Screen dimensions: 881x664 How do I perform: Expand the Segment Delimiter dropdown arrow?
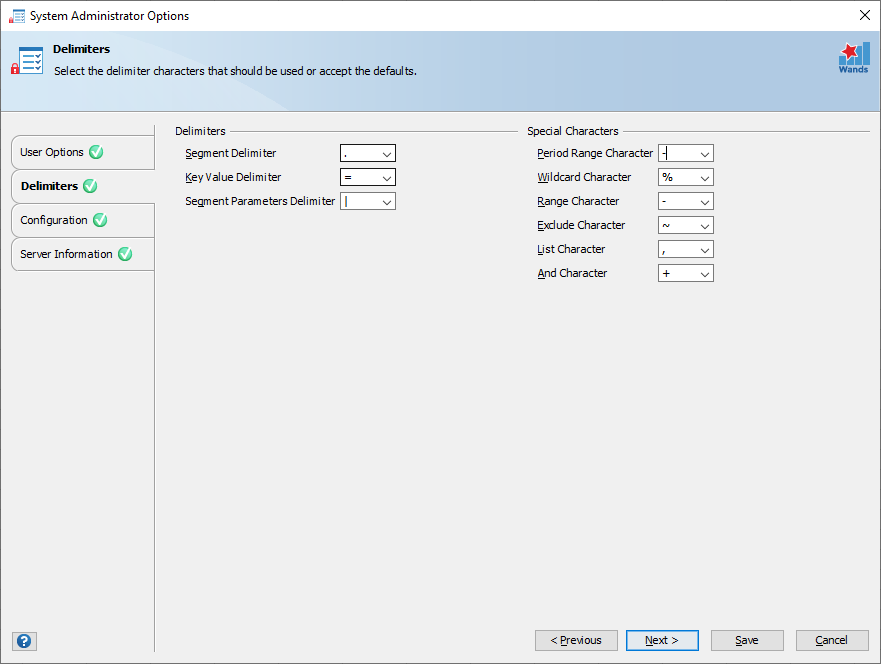(387, 153)
